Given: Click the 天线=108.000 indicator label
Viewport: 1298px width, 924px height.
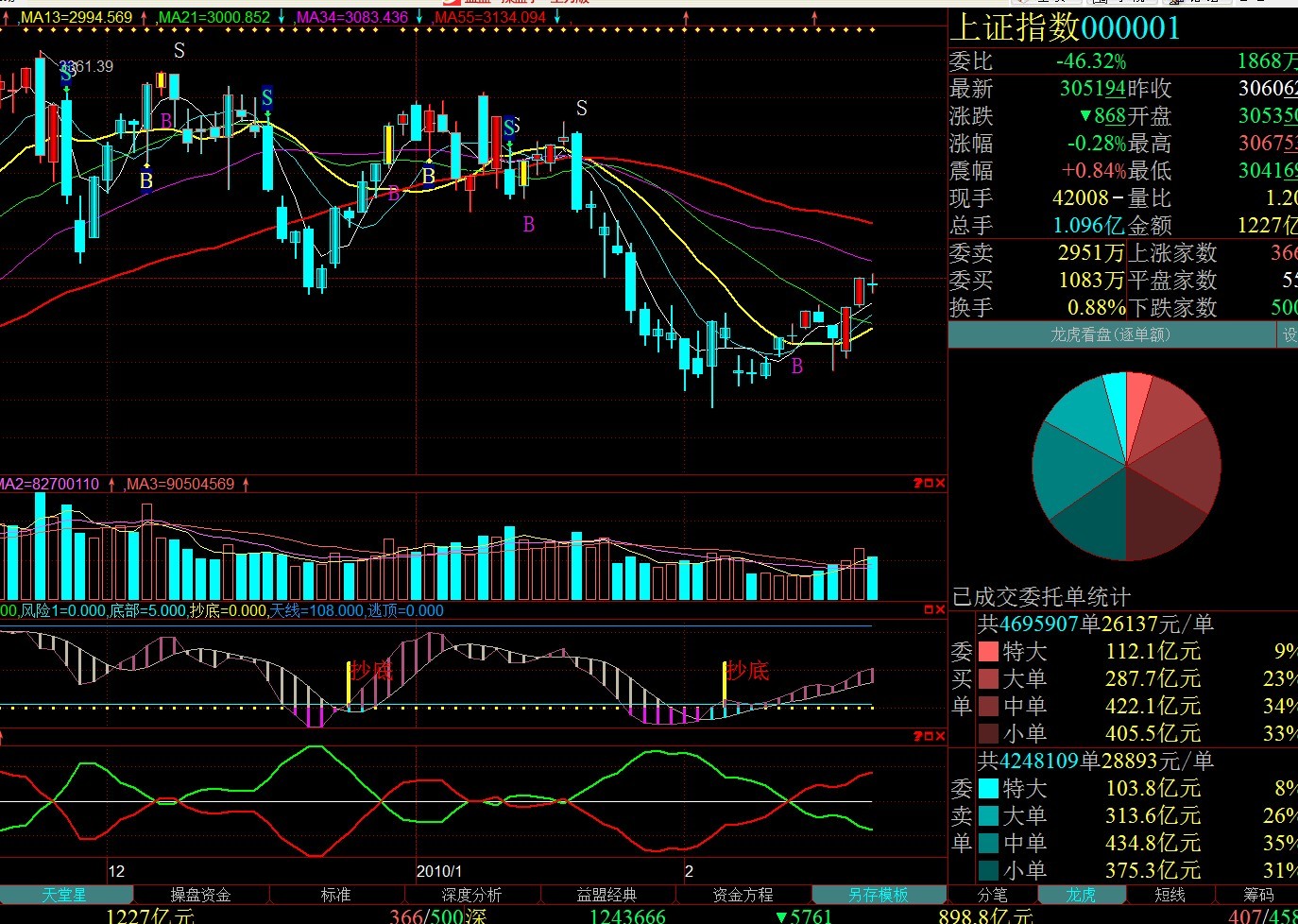Looking at the screenshot, I should 316,610.
